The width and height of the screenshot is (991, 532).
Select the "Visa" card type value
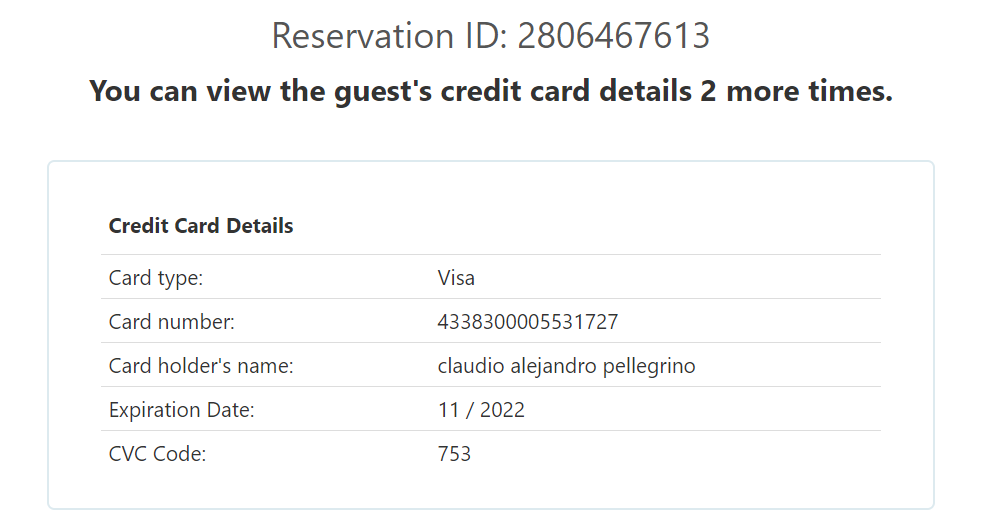pos(456,277)
